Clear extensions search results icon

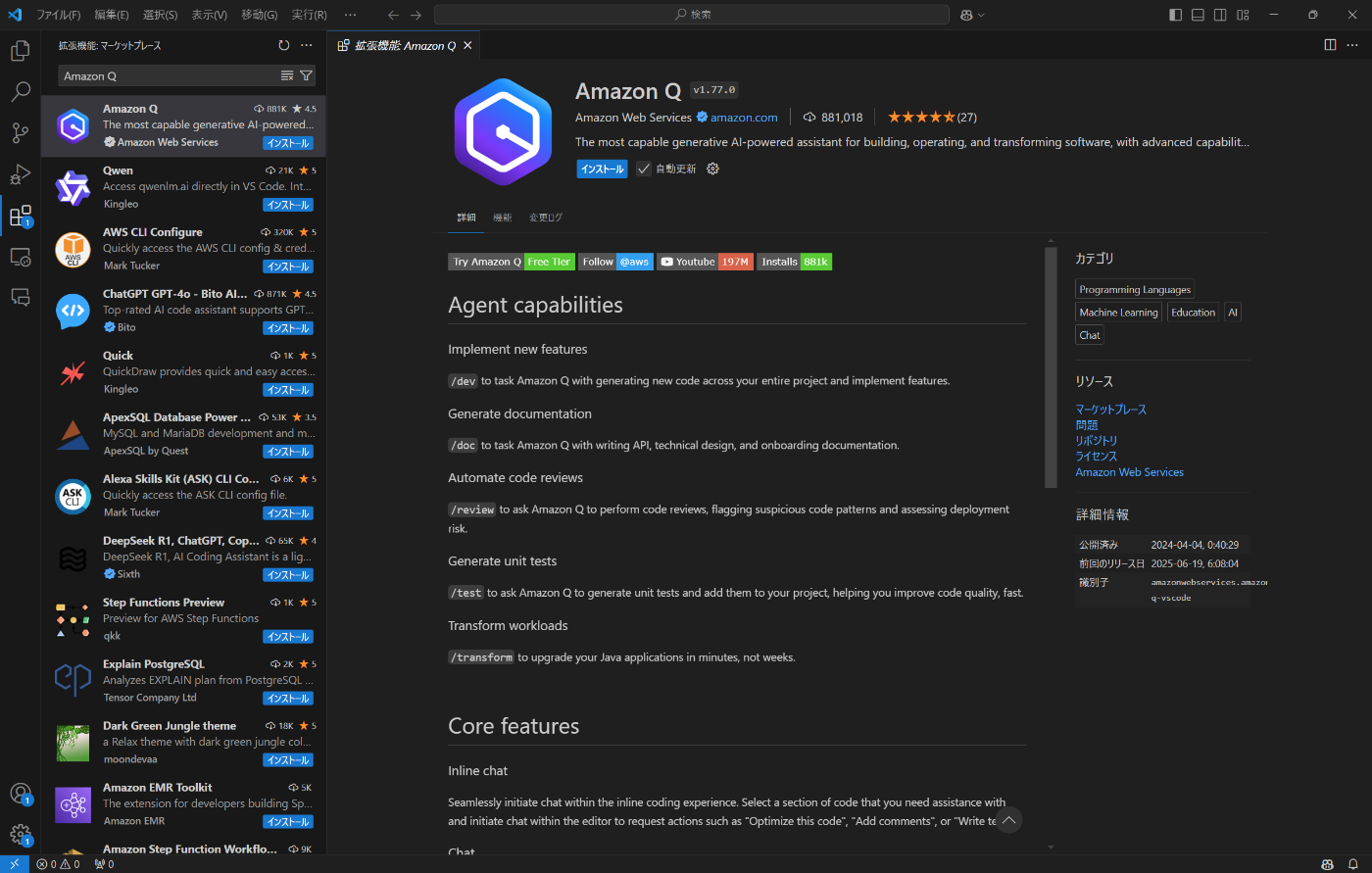(x=287, y=75)
